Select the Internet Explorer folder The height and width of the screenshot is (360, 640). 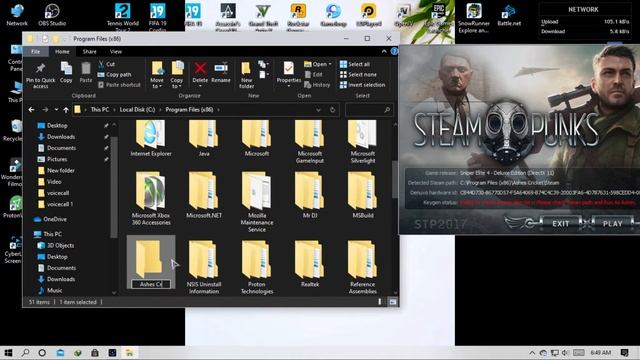(x=151, y=138)
